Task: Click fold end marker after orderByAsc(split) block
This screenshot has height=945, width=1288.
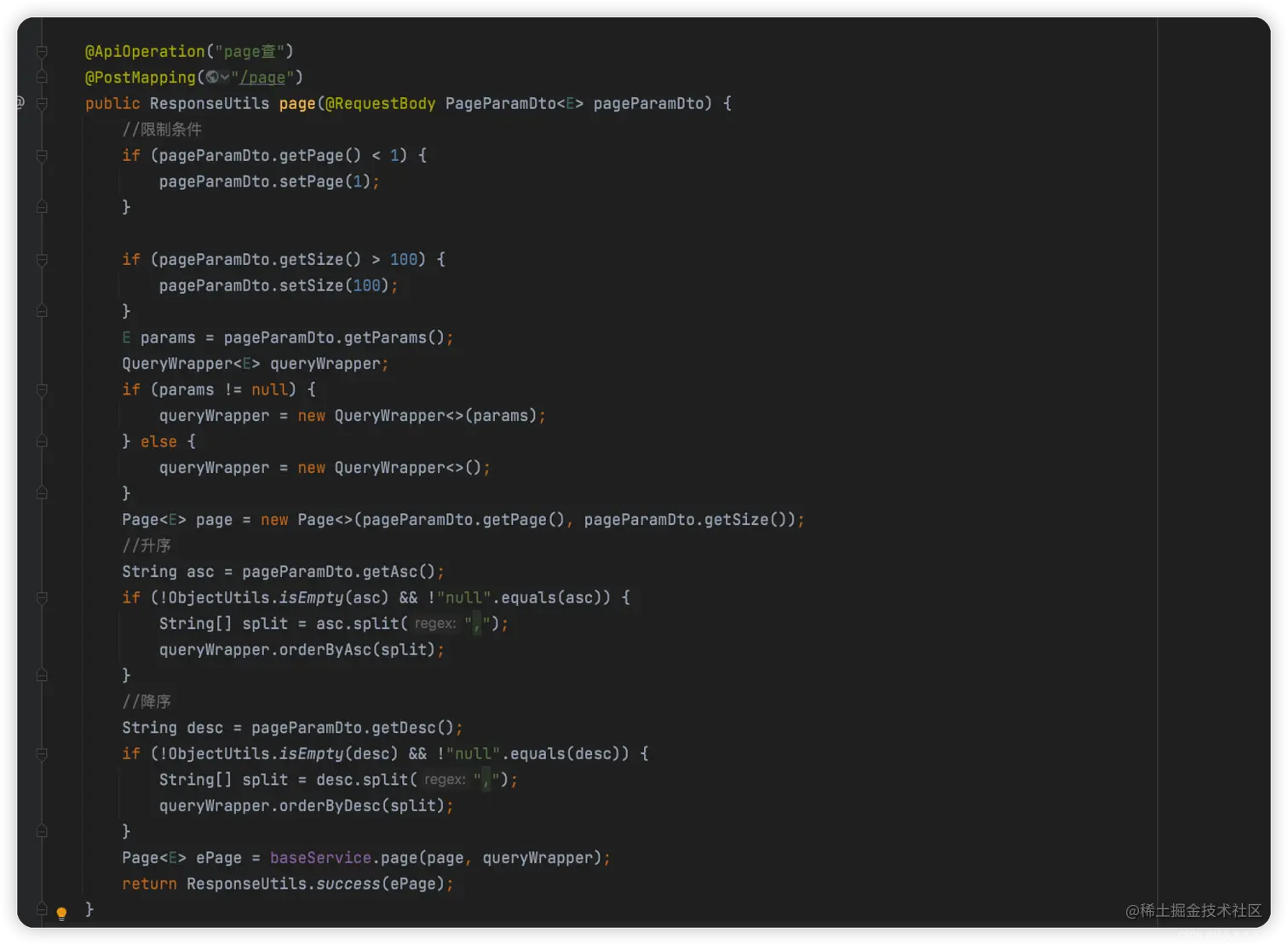Action: coord(42,676)
